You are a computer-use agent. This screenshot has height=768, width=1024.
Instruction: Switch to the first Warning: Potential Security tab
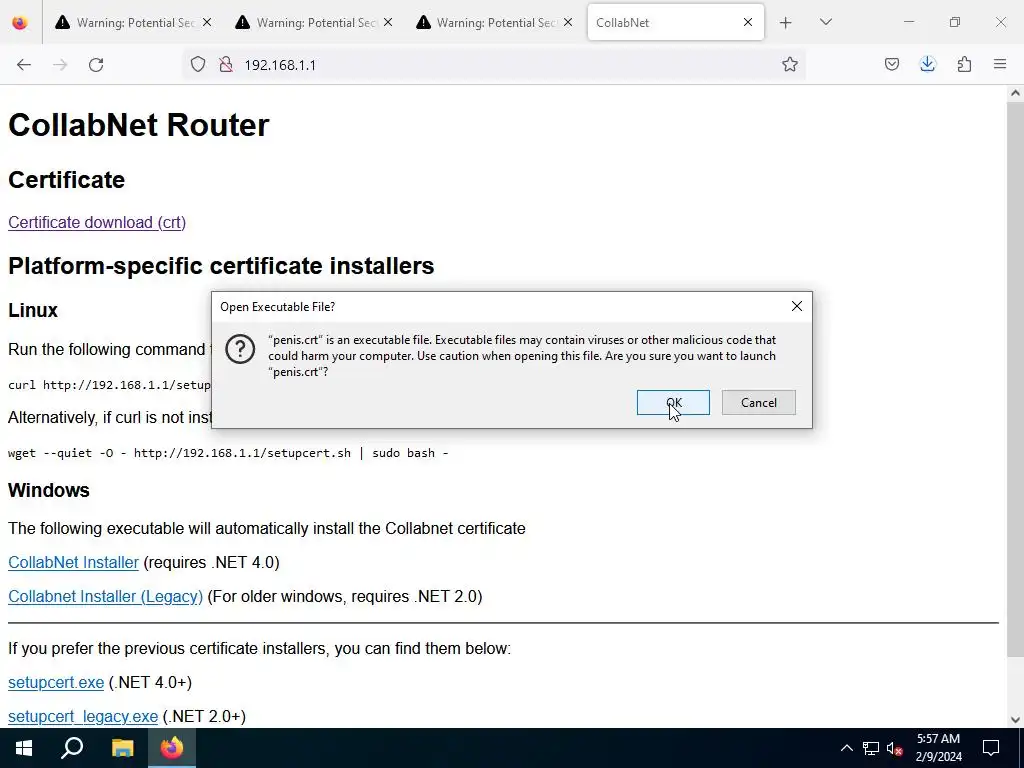tap(135, 23)
